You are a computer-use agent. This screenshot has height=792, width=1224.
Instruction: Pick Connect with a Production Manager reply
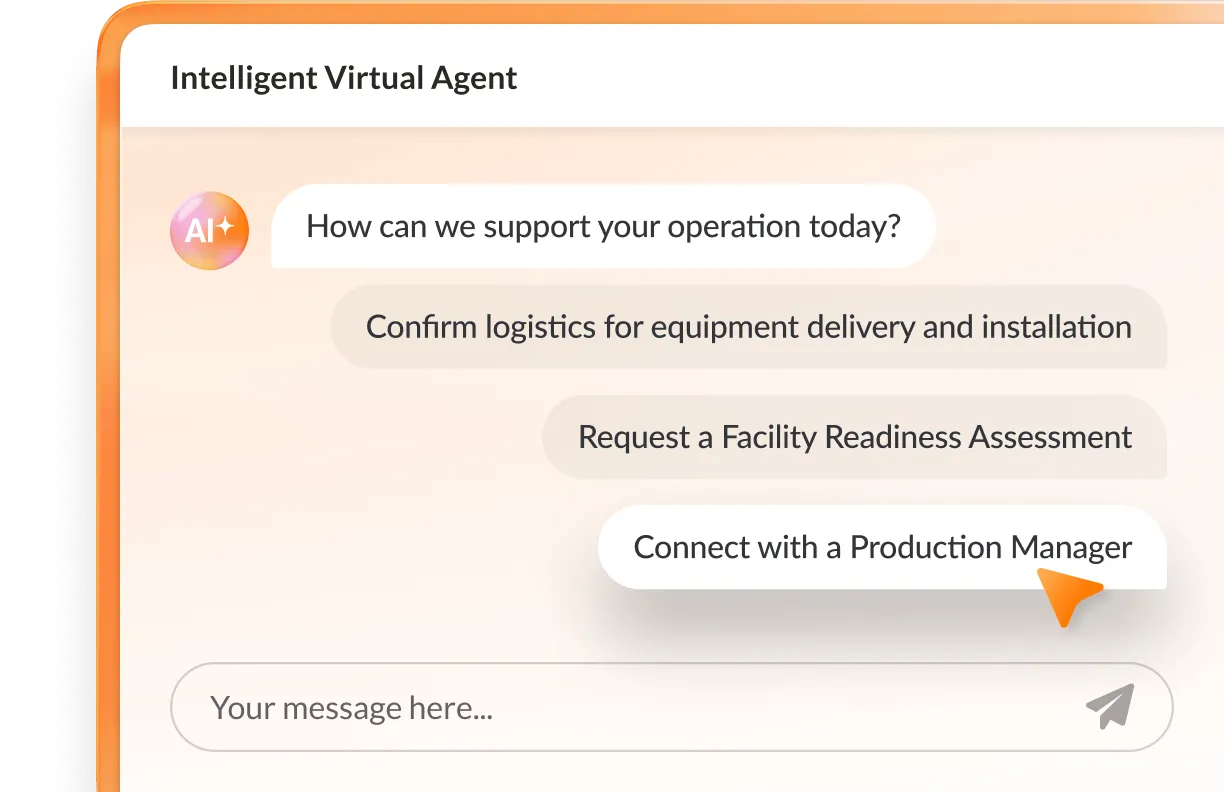click(x=882, y=547)
